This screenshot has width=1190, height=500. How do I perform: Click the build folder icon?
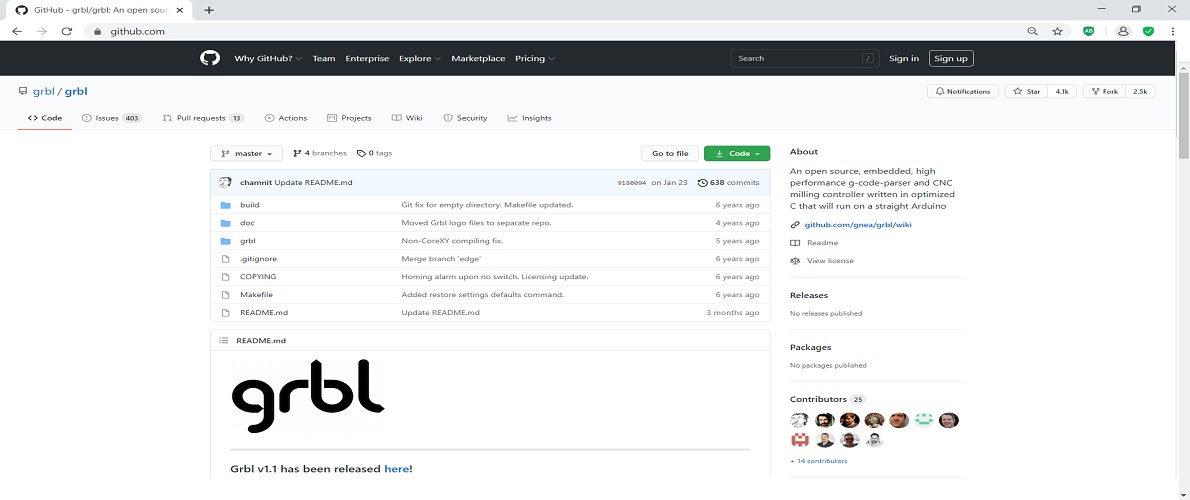tap(225, 205)
